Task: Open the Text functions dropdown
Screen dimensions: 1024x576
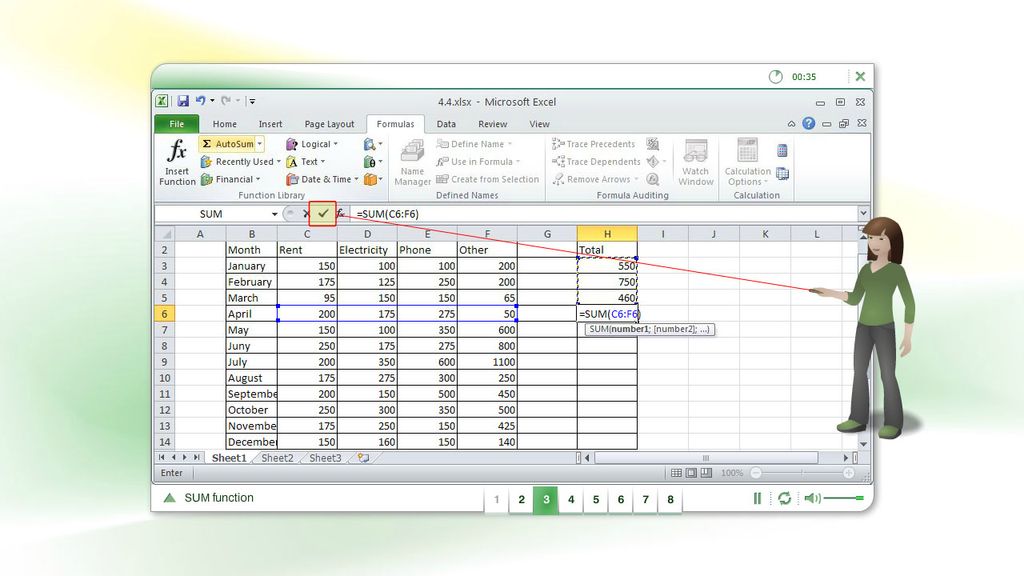Action: click(305, 161)
